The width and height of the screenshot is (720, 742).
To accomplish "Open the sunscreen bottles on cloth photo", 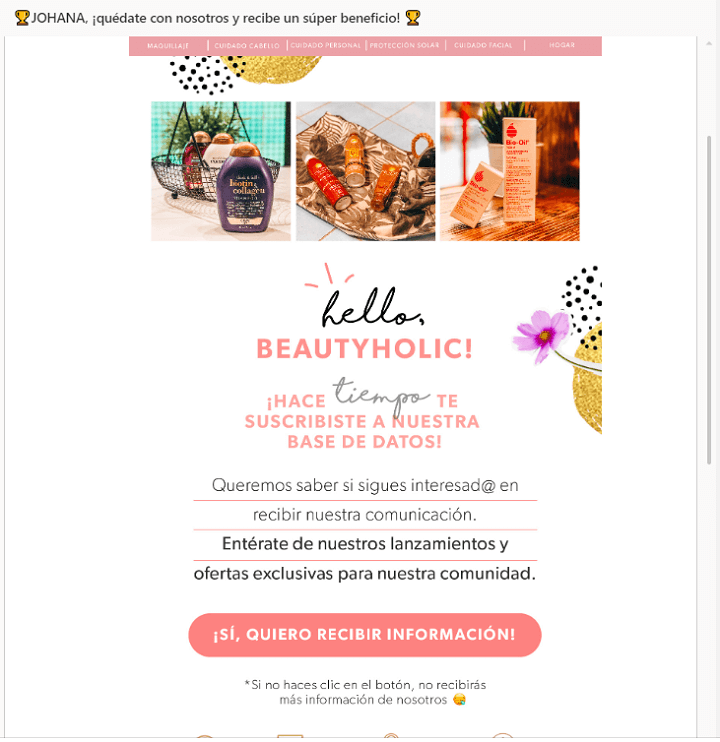I will click(x=366, y=171).
